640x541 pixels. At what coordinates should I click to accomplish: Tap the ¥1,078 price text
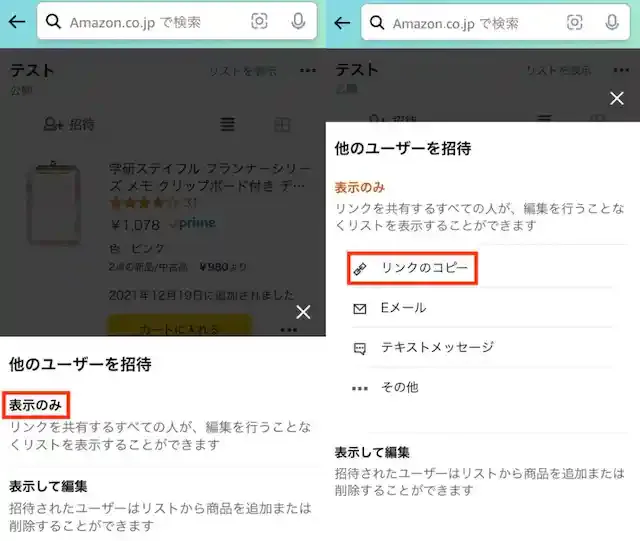[135, 225]
